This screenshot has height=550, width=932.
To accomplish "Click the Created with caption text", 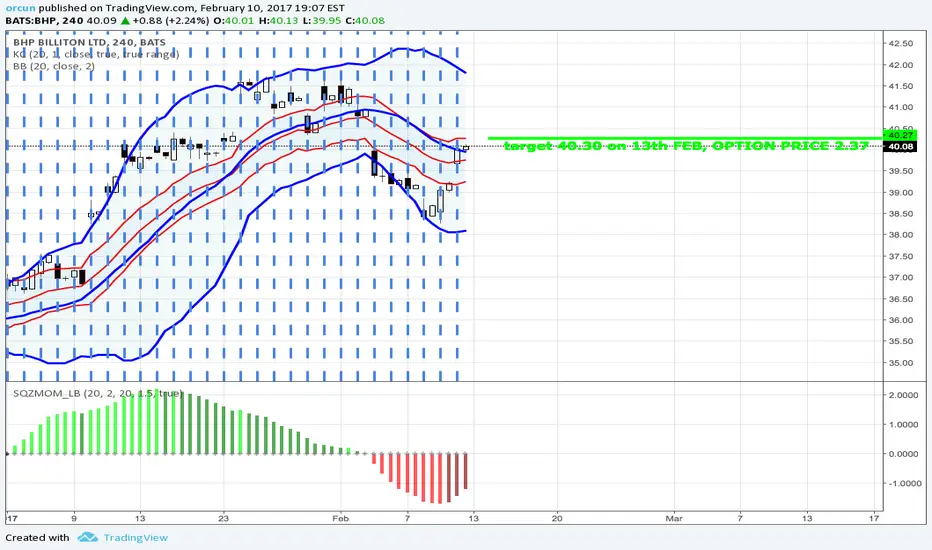I will coord(37,538).
